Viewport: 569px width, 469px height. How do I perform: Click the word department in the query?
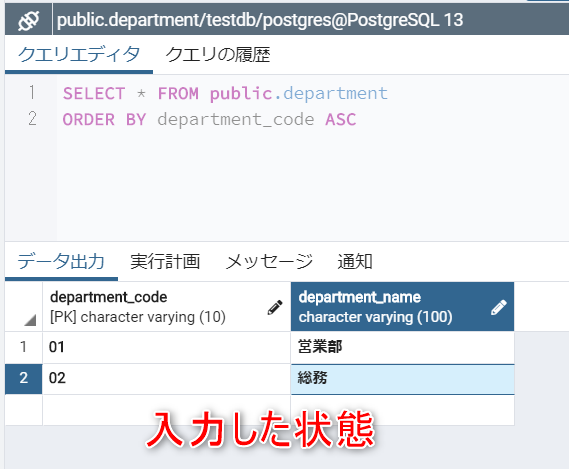[x=335, y=94]
